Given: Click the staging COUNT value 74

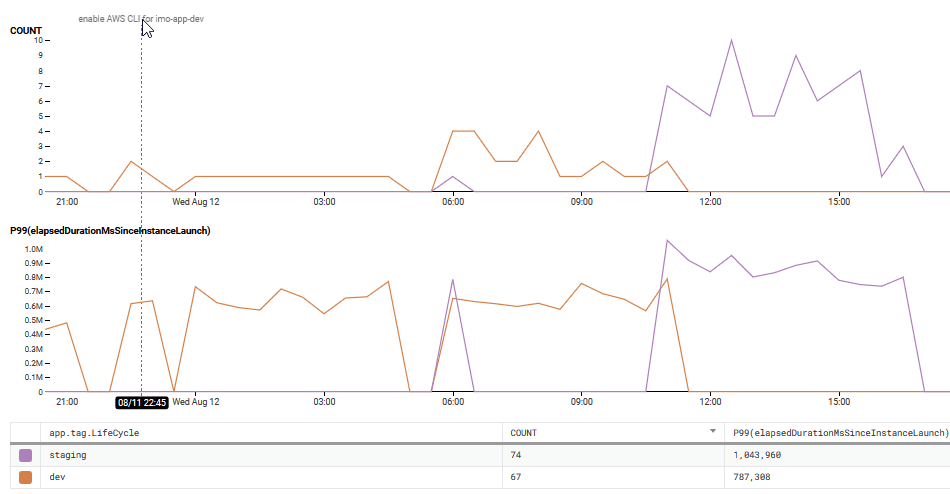Looking at the screenshot, I should click(x=517, y=455).
